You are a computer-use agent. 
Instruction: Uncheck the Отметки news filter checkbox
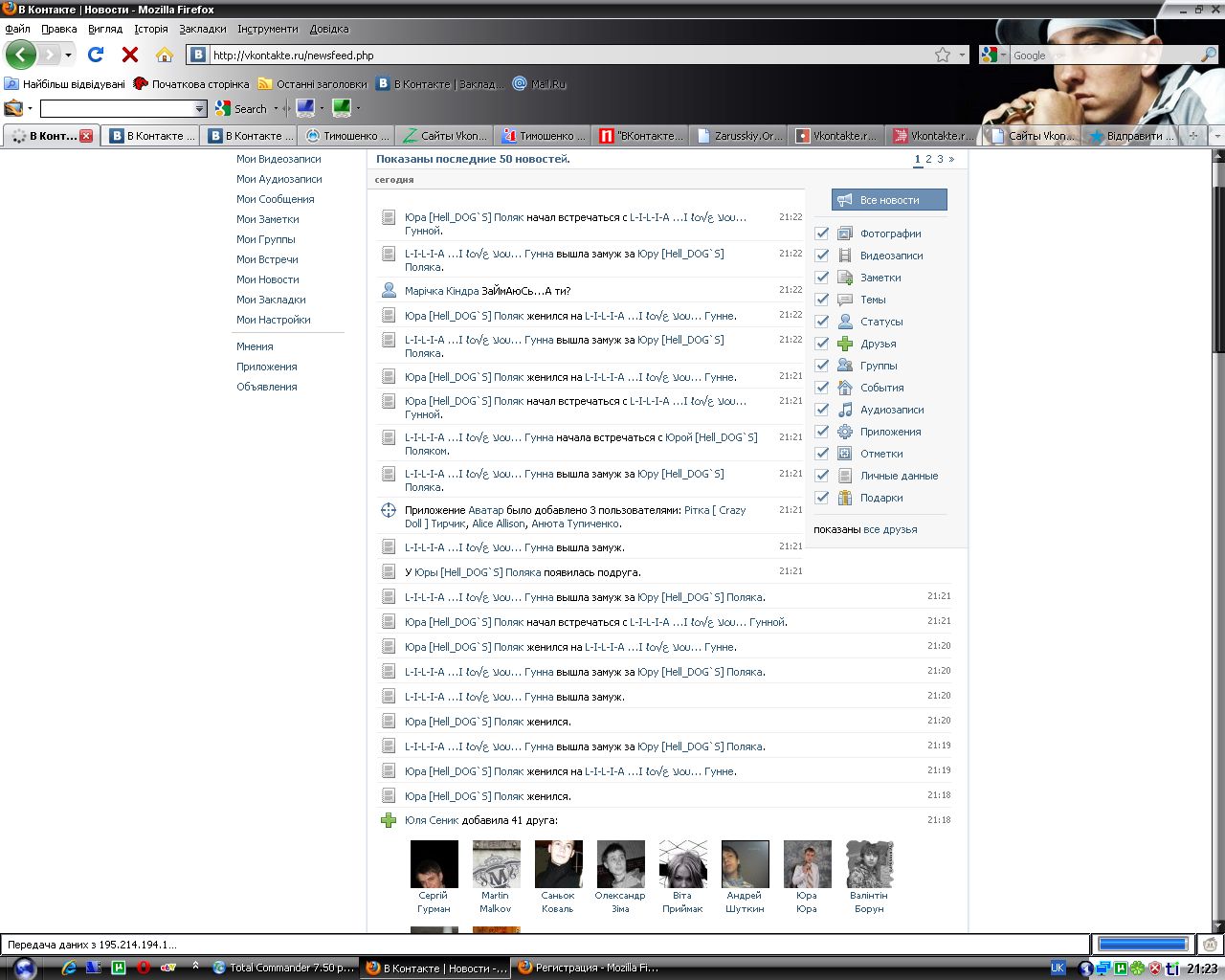point(822,454)
